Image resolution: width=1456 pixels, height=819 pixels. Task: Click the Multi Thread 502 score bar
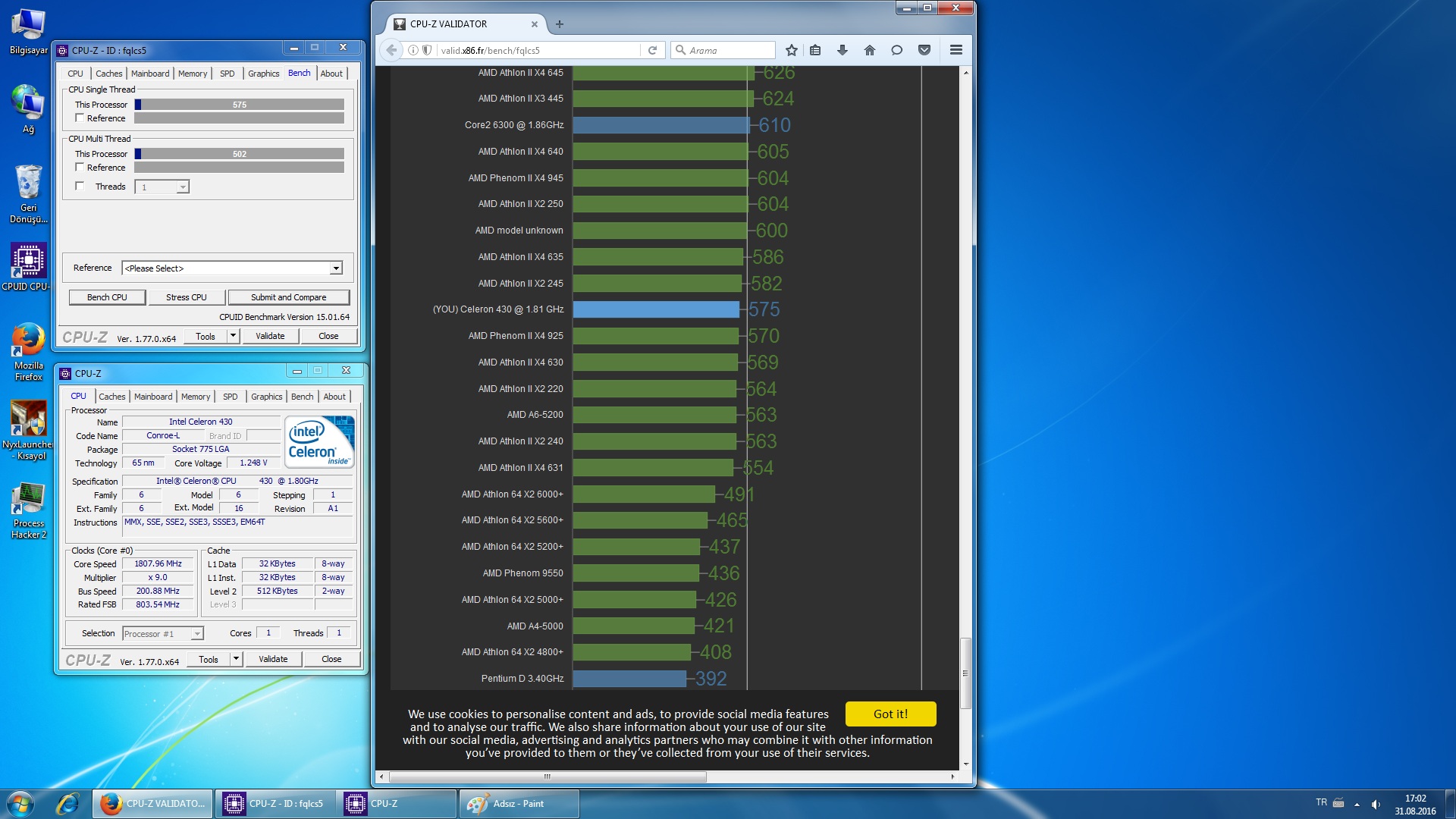click(240, 154)
